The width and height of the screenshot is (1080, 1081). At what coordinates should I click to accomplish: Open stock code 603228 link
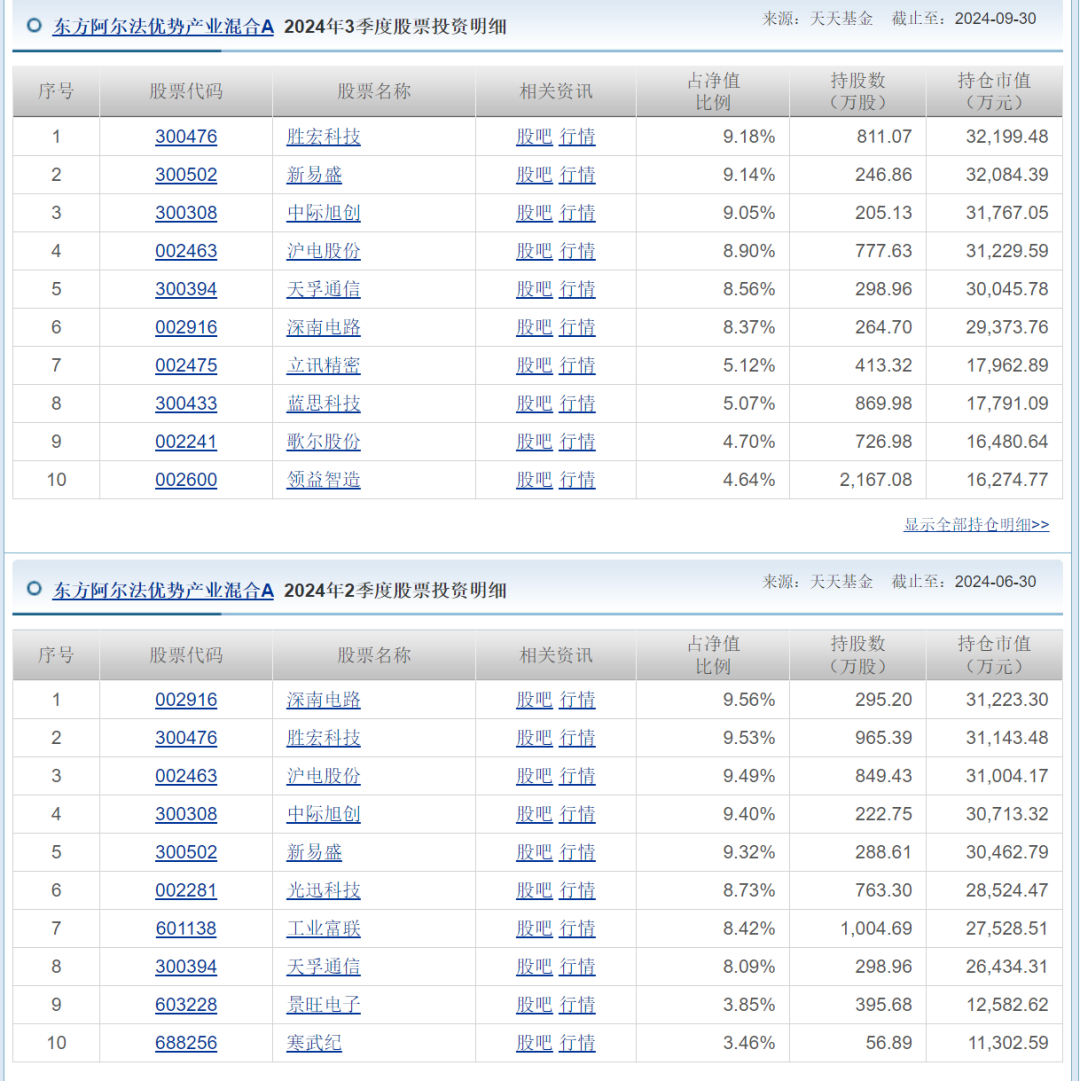pos(186,1004)
